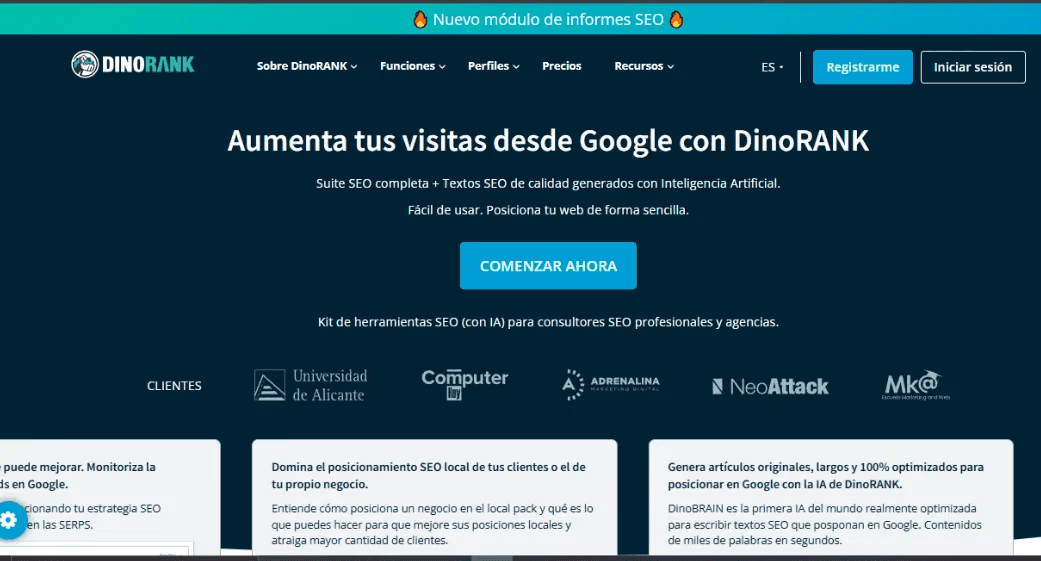Screen dimensions: 1041x561
Task: Click the DinoRANK logo
Action: pyautogui.click(x=133, y=64)
